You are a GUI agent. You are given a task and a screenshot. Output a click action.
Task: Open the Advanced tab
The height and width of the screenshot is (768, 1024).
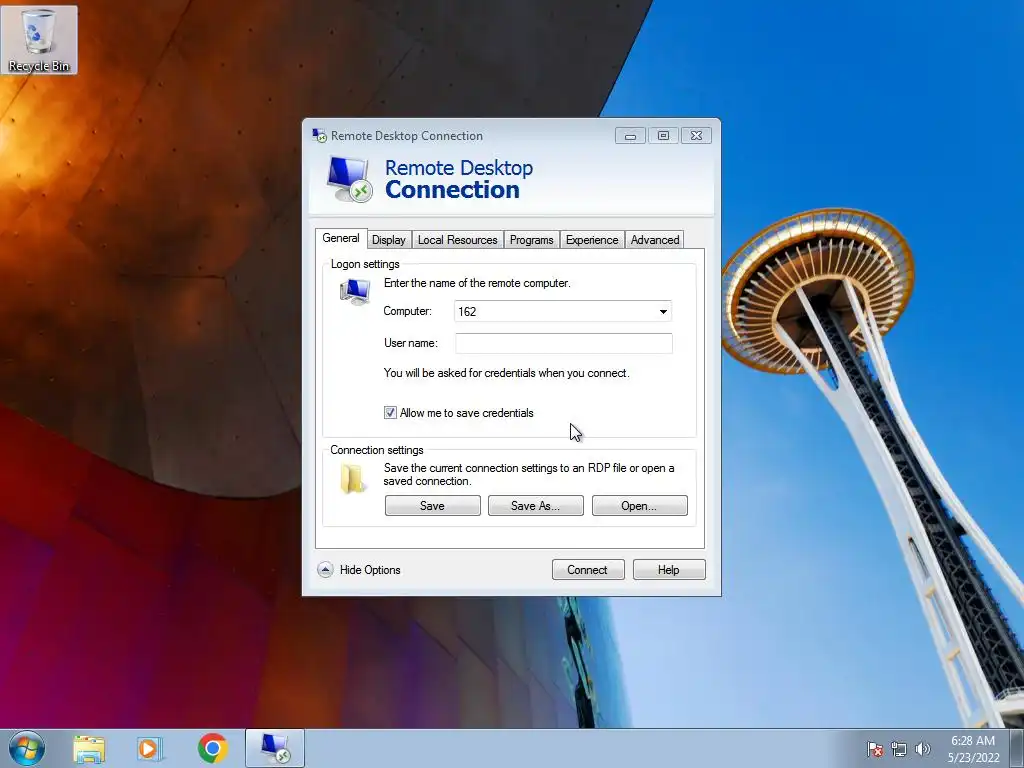(x=654, y=240)
